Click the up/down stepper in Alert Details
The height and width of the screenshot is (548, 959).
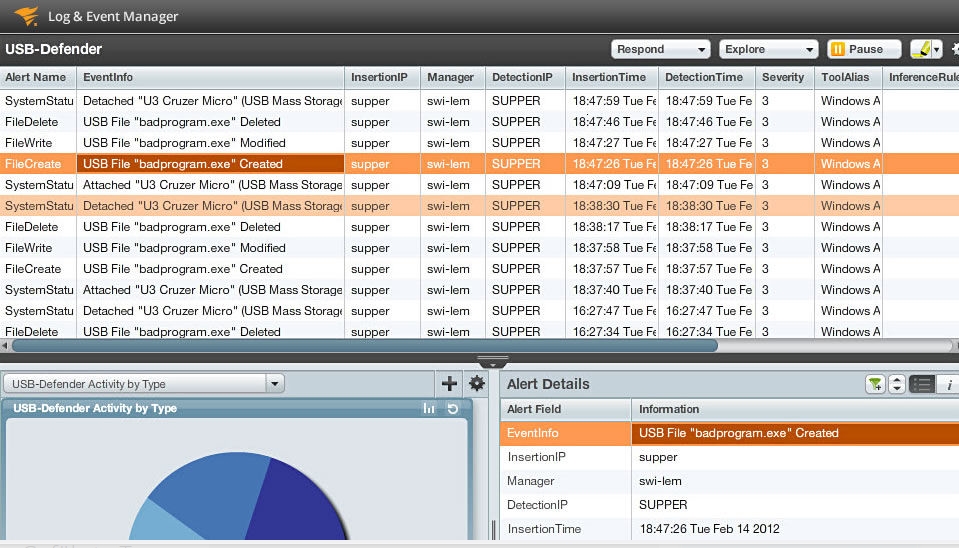[x=897, y=384]
